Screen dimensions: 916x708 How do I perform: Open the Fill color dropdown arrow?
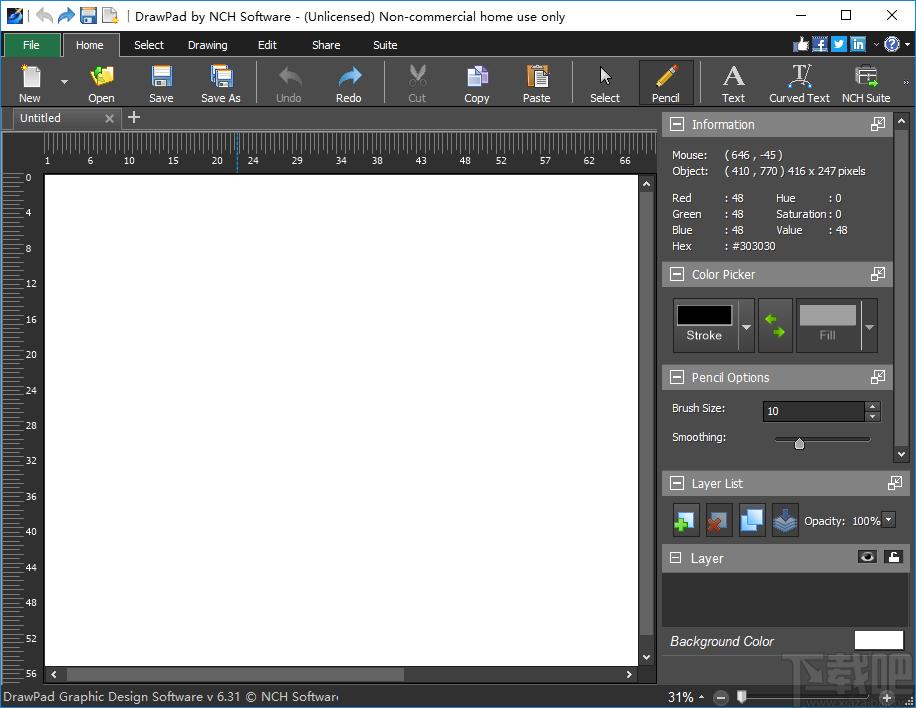tap(869, 326)
